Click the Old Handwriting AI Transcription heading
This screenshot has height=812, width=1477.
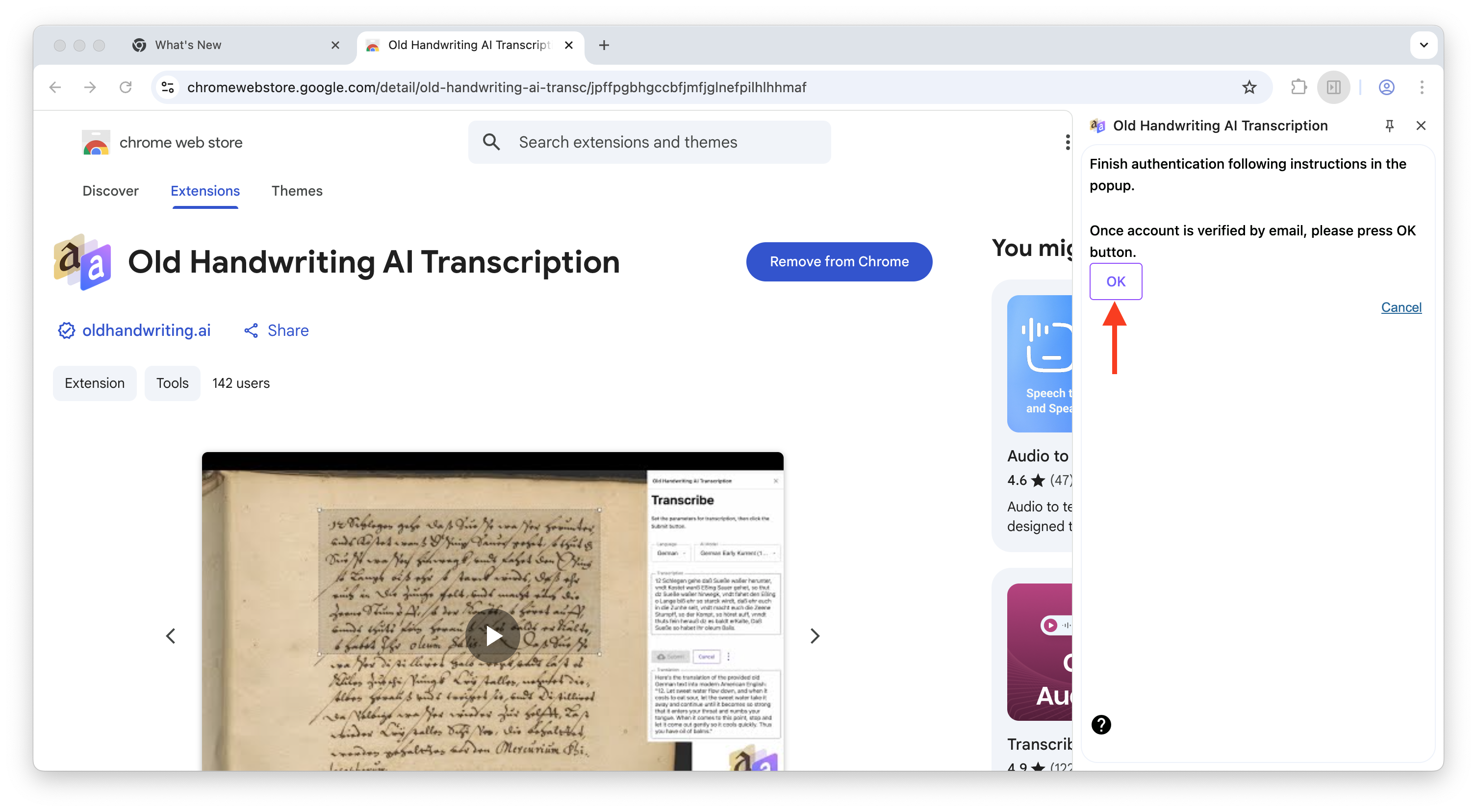point(374,261)
